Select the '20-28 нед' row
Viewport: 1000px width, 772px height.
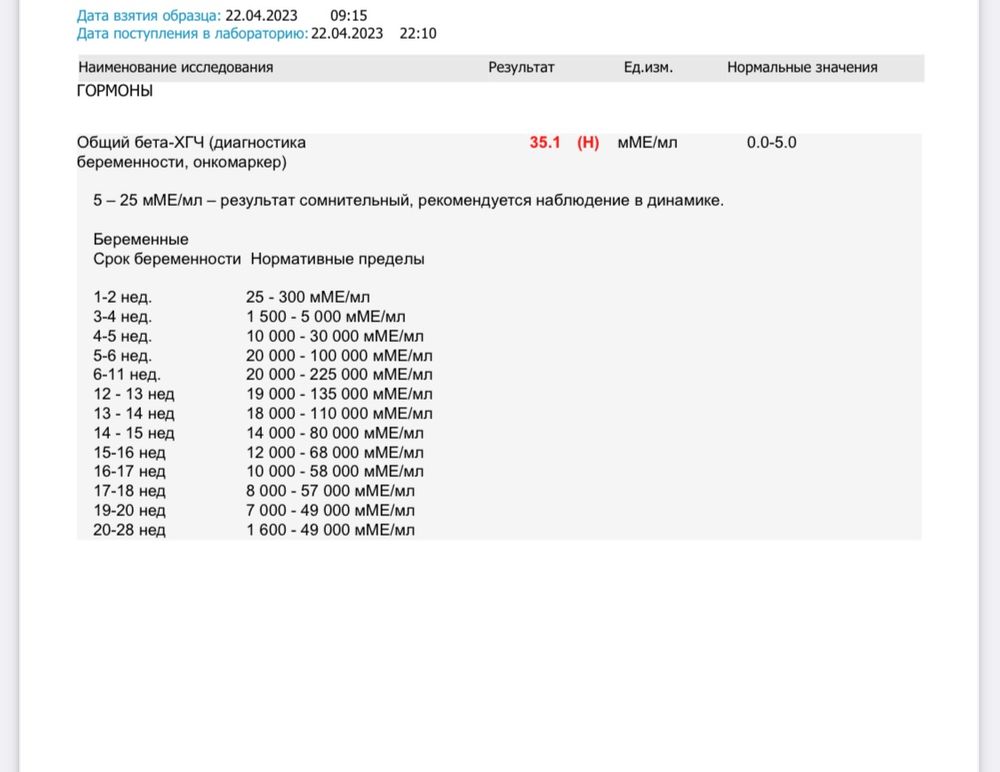click(254, 530)
